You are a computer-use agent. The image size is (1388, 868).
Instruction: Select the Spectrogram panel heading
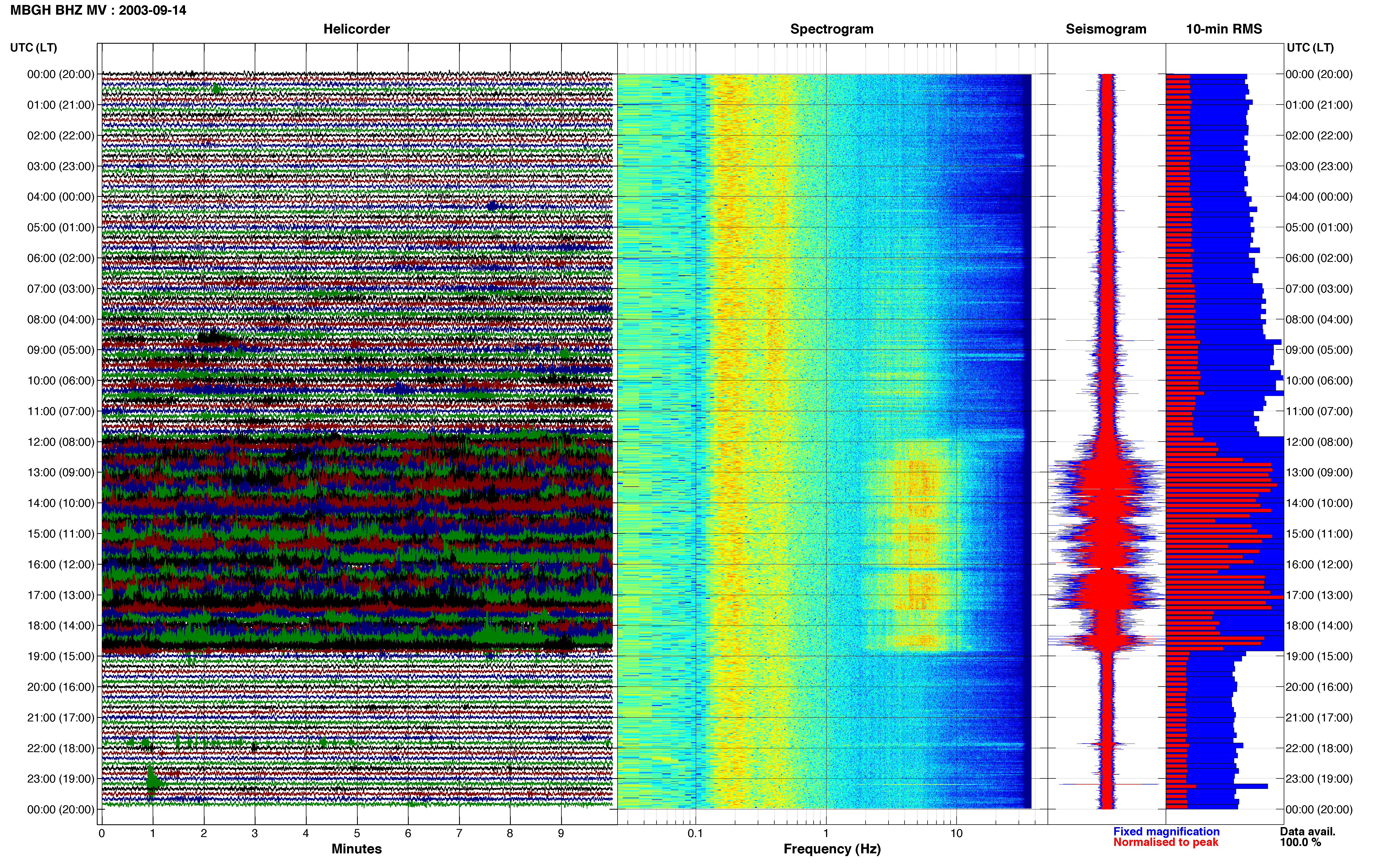tap(832, 29)
